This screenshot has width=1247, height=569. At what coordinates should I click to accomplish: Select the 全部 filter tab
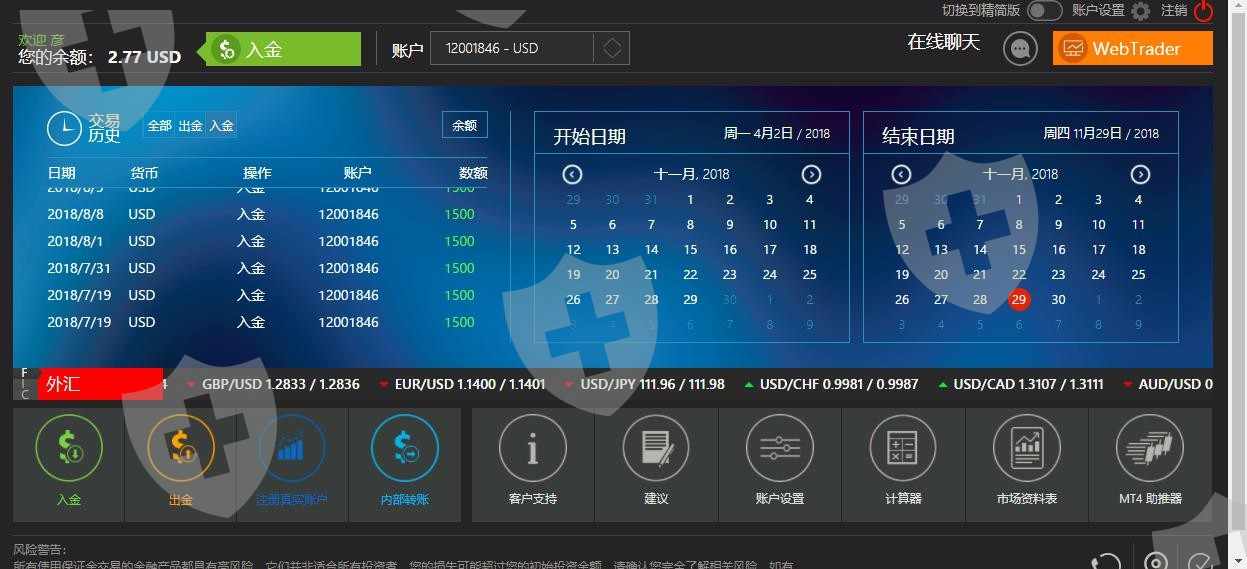coord(160,126)
